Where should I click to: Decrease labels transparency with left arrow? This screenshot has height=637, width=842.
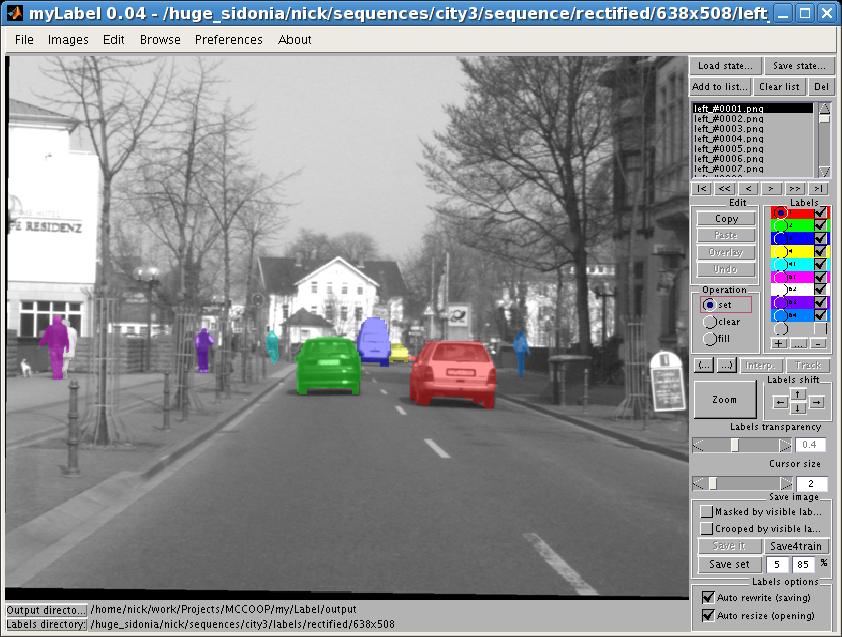pyautogui.click(x=698, y=445)
